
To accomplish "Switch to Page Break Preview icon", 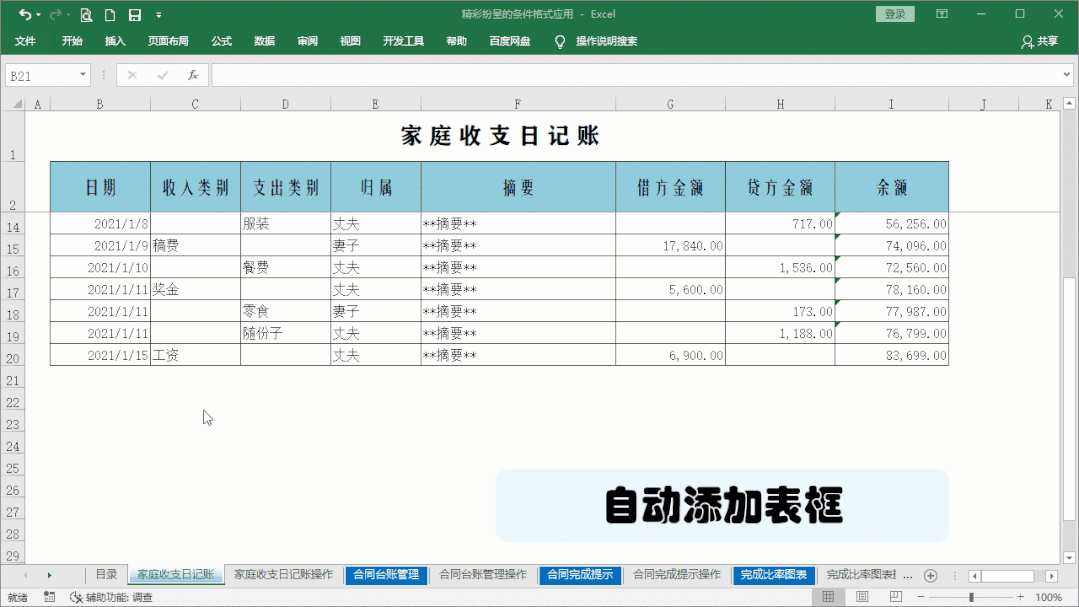I will tap(895, 597).
